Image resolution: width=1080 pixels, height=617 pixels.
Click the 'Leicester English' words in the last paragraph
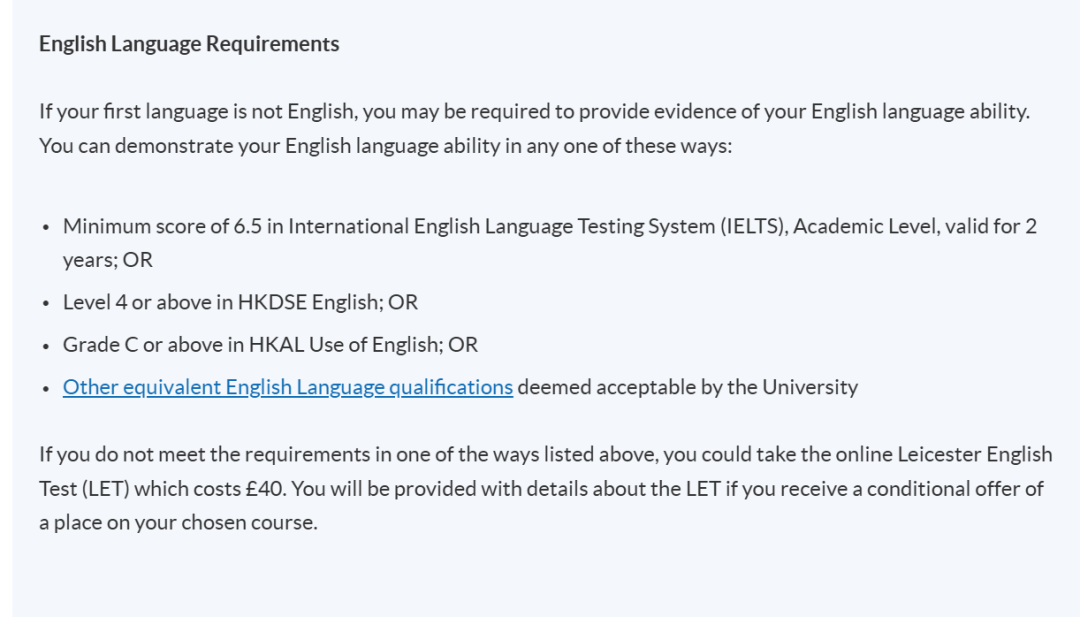[975, 454]
